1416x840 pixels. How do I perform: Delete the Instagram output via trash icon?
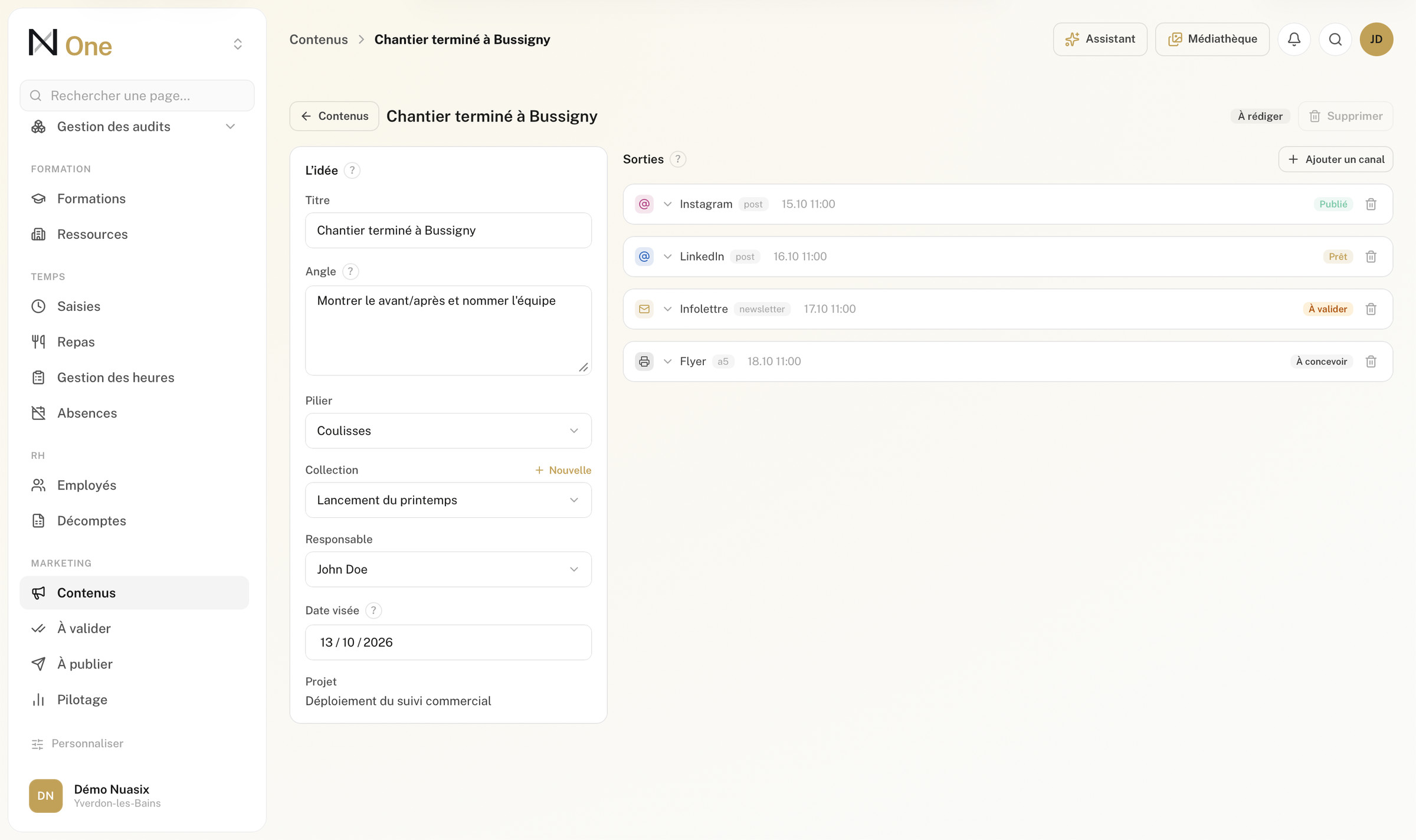(1371, 204)
